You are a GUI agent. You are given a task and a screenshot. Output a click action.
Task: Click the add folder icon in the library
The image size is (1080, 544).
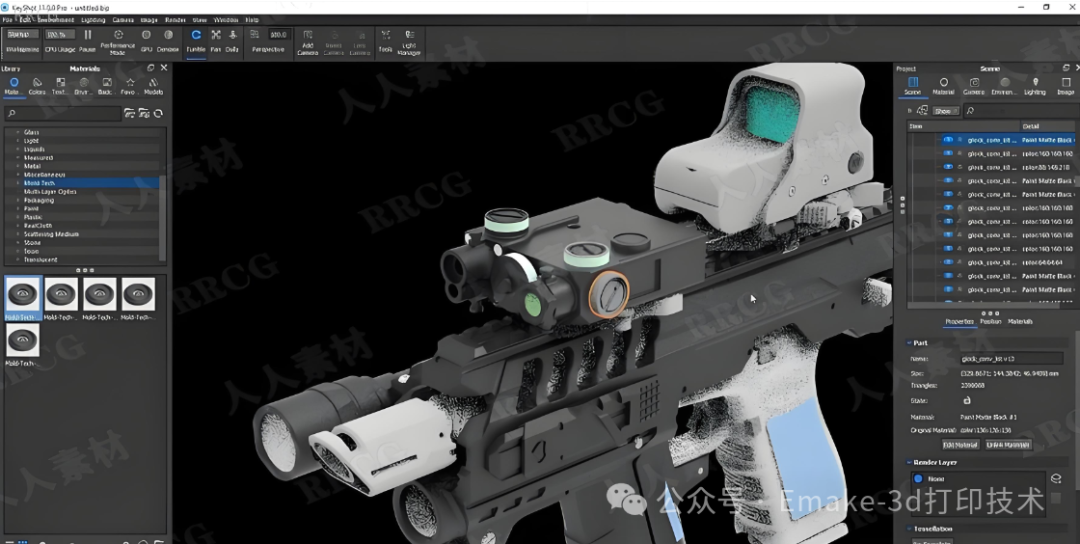(129, 113)
